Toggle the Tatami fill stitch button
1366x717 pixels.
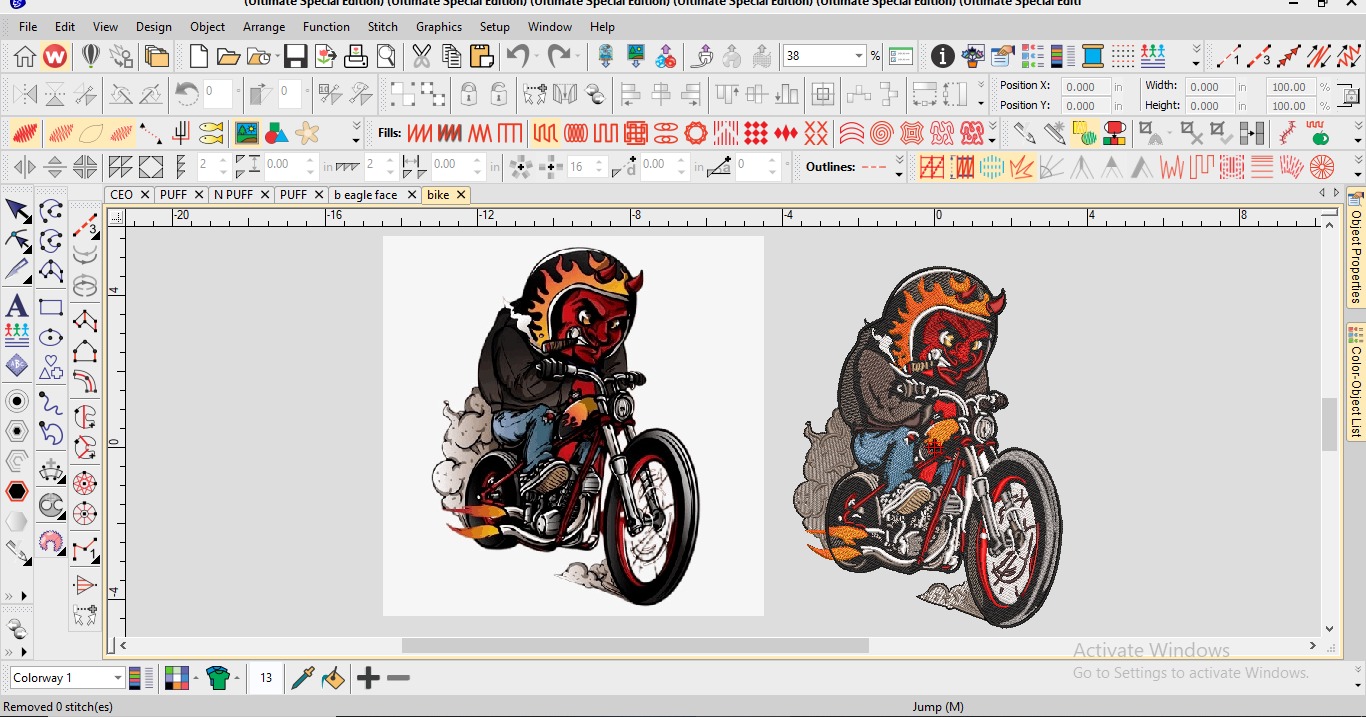(x=545, y=132)
